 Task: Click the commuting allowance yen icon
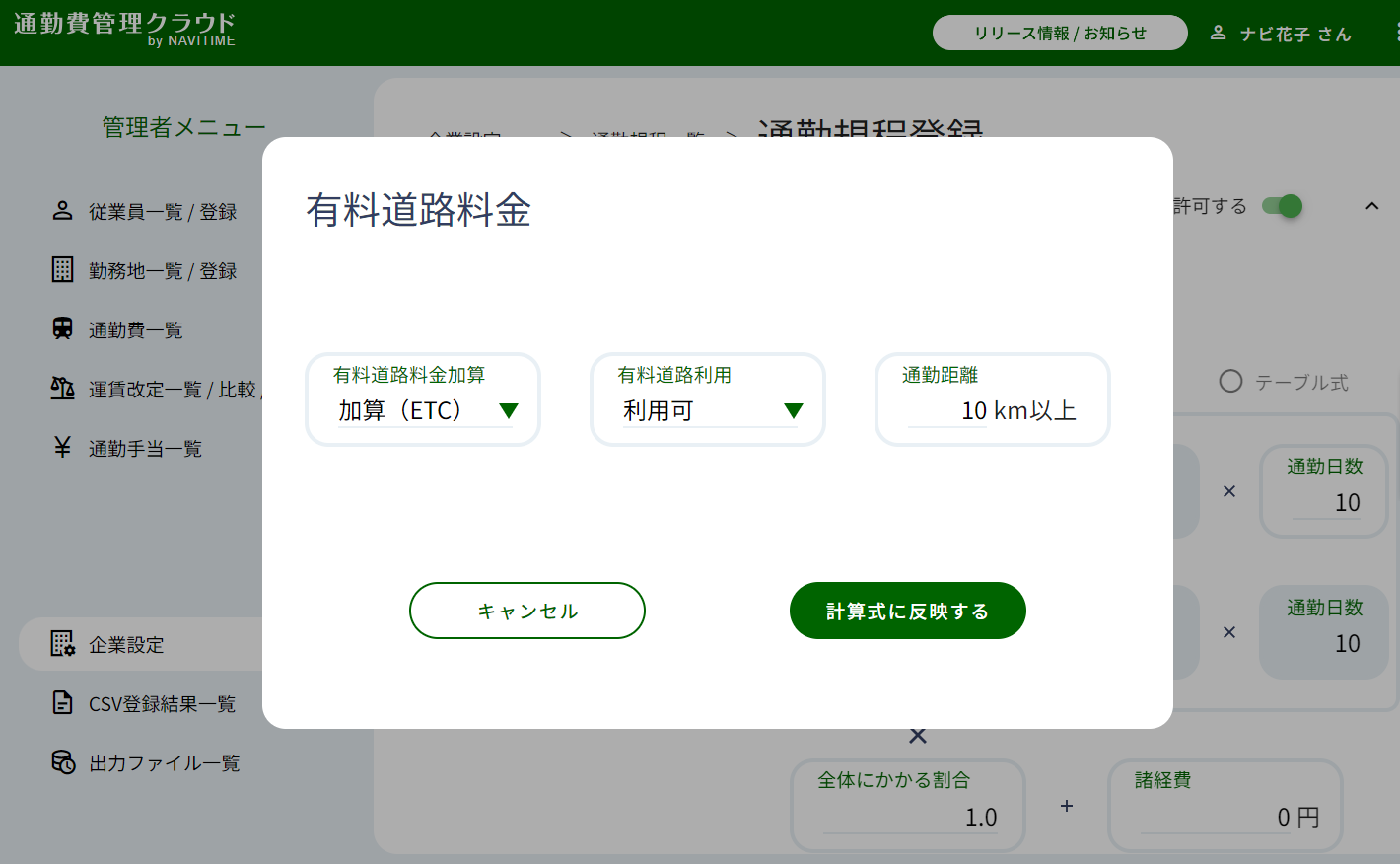coord(62,448)
